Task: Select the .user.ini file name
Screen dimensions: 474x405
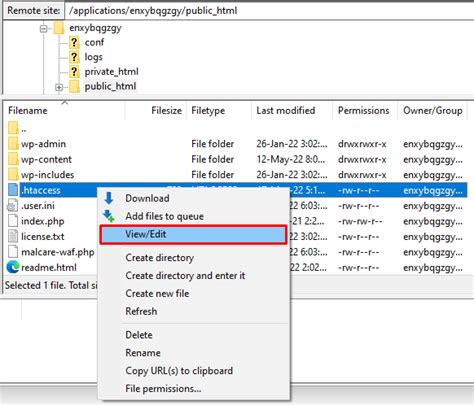Action: 38,206
